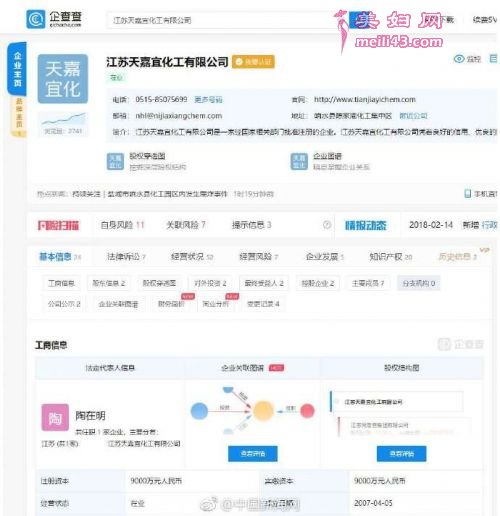This screenshot has width=500, height=516.
Task: Switch to the 知识产权 tab
Action: 391,256
